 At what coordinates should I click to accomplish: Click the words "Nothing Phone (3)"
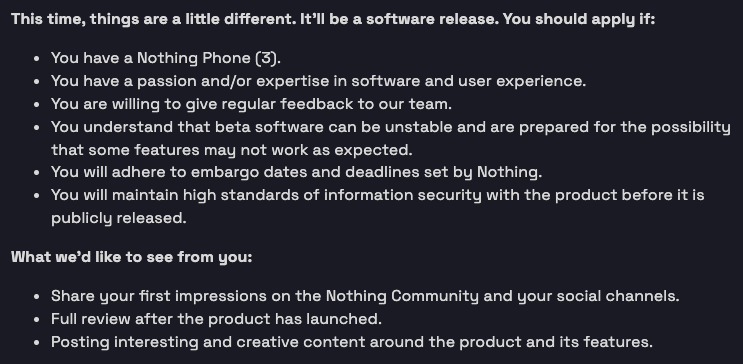click(207, 58)
